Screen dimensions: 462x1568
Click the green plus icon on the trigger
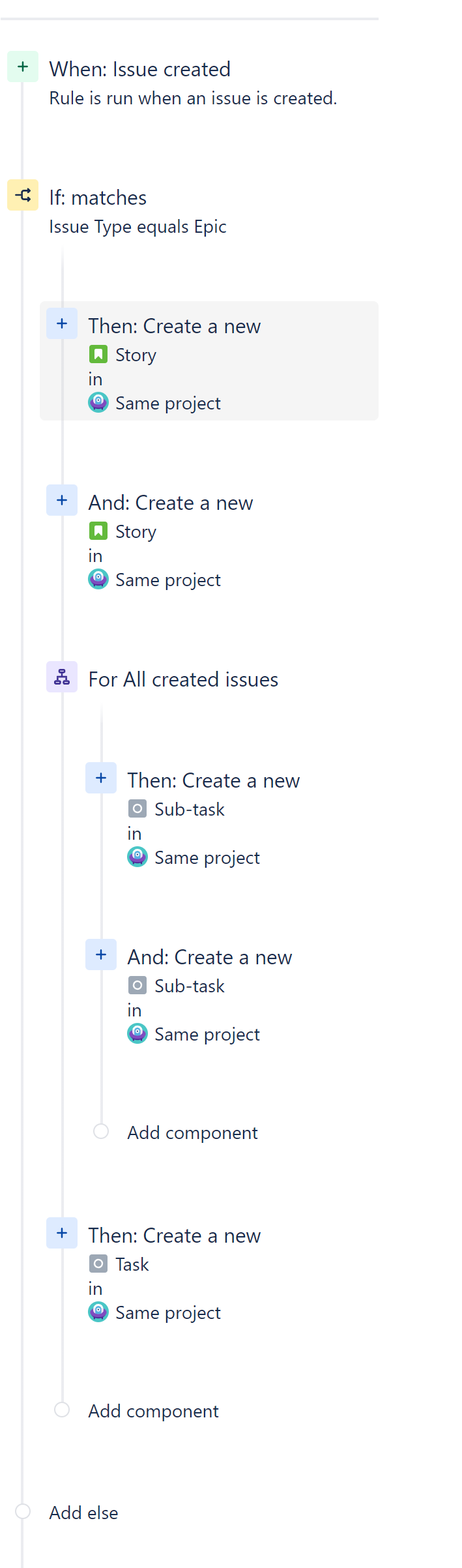(x=23, y=67)
